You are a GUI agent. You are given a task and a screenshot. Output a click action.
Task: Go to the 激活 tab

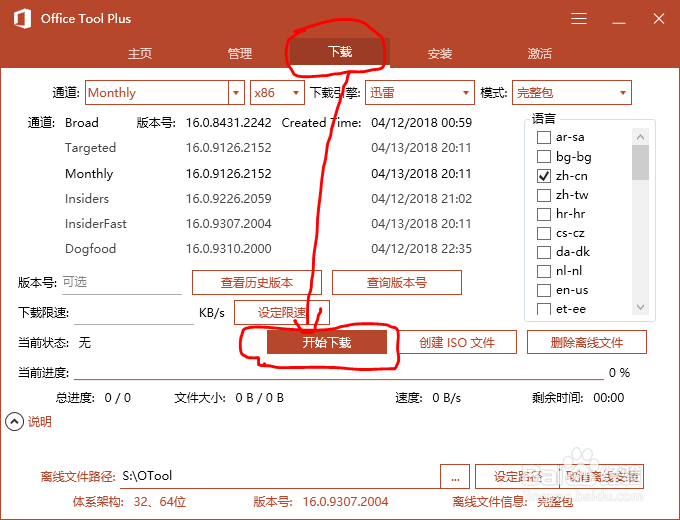pos(539,53)
